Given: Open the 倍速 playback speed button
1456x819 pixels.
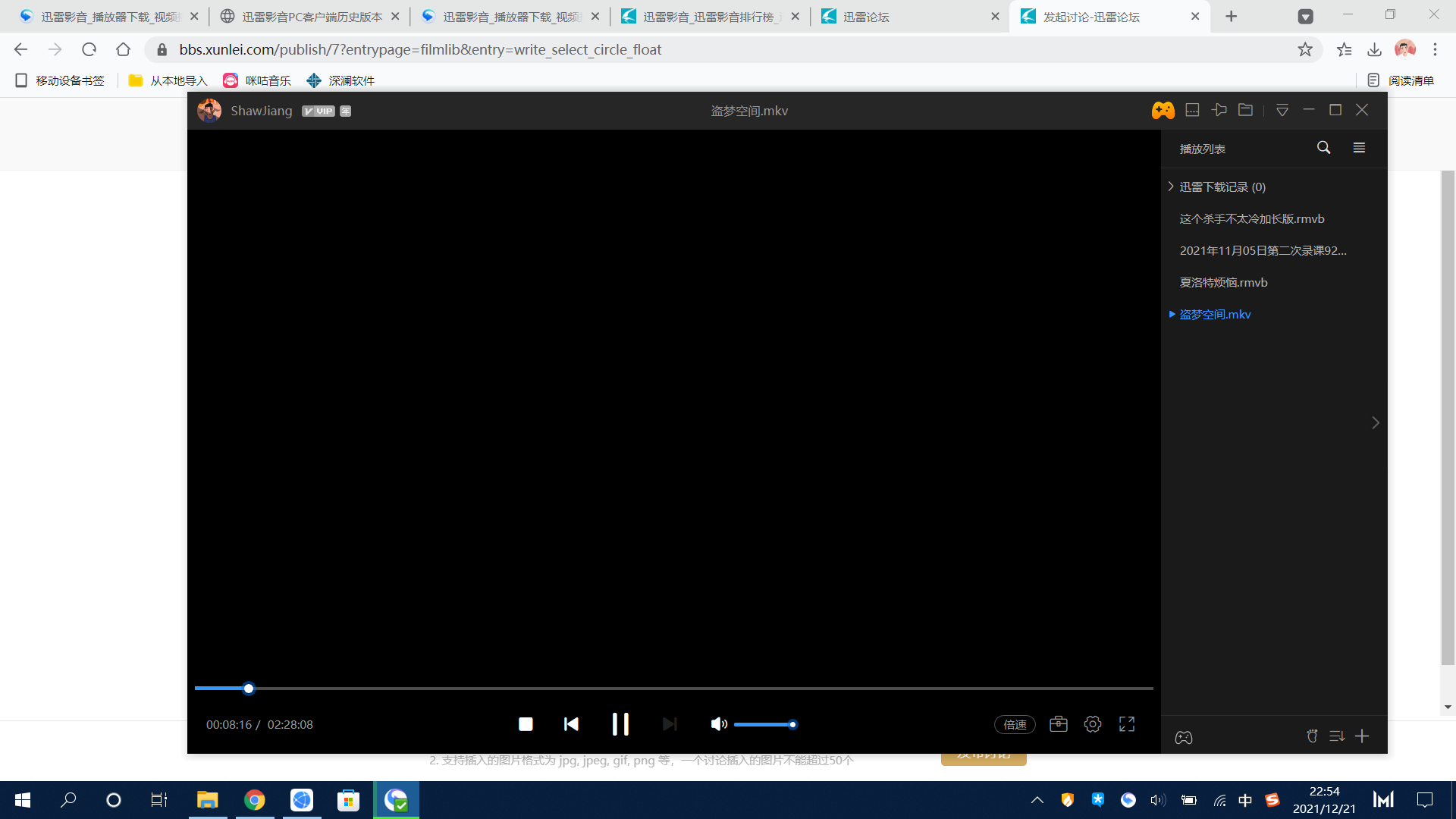Looking at the screenshot, I should (x=1015, y=725).
